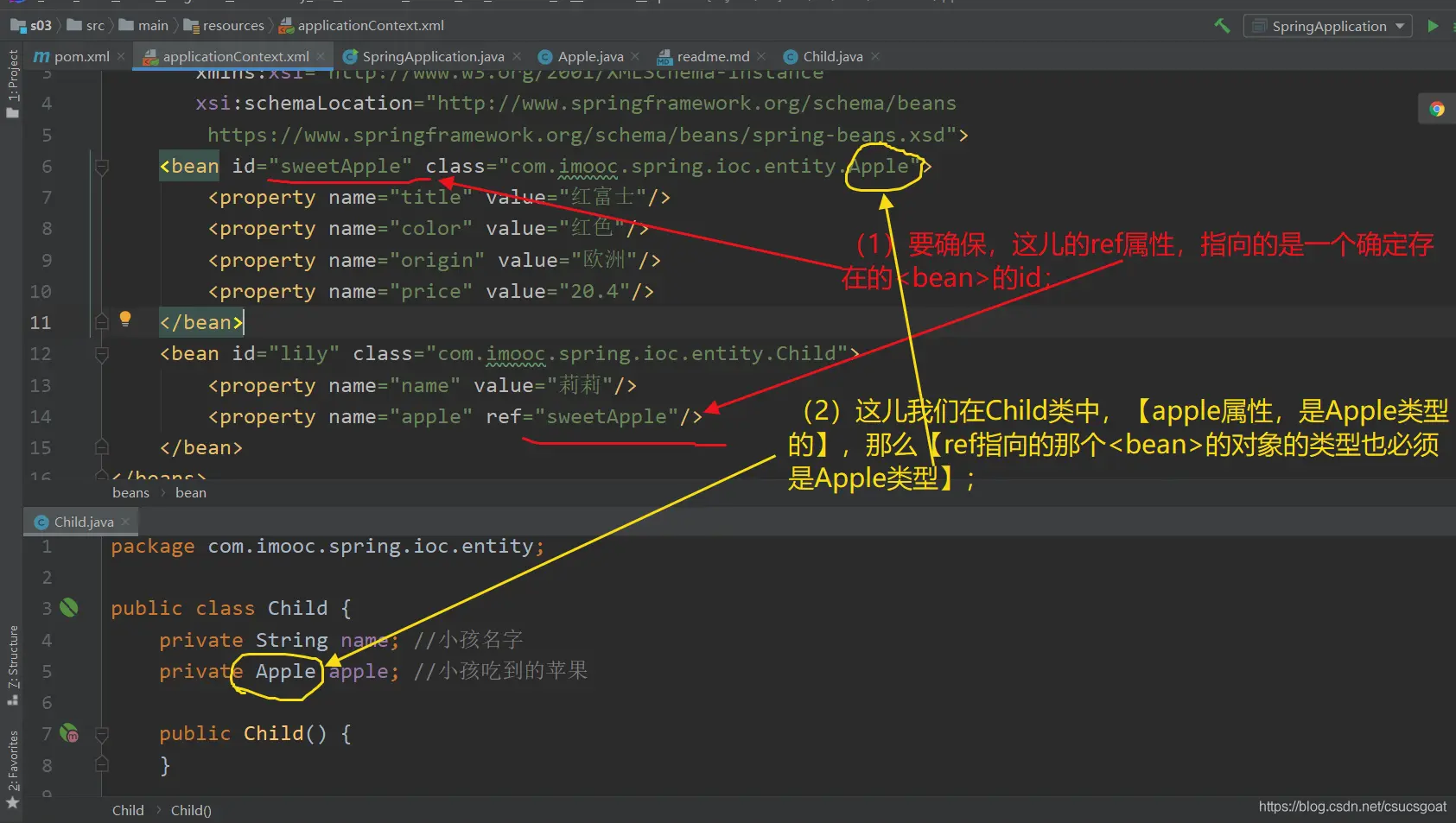Navigate to src in the navigation bar

[86, 26]
